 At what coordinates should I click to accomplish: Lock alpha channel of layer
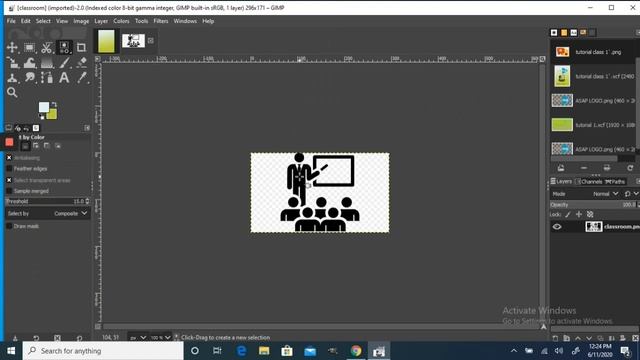pos(590,214)
